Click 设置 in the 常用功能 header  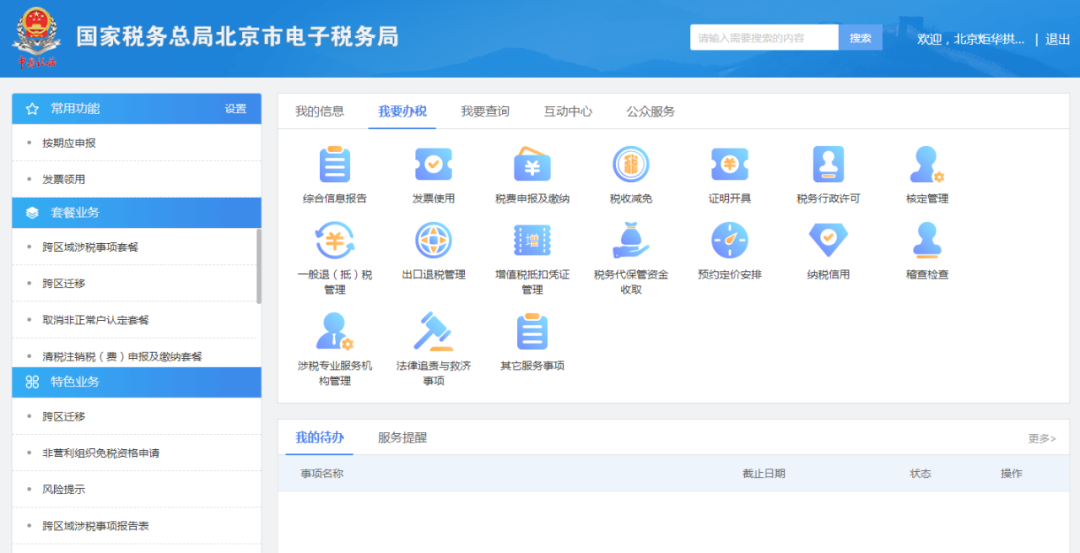coord(235,109)
